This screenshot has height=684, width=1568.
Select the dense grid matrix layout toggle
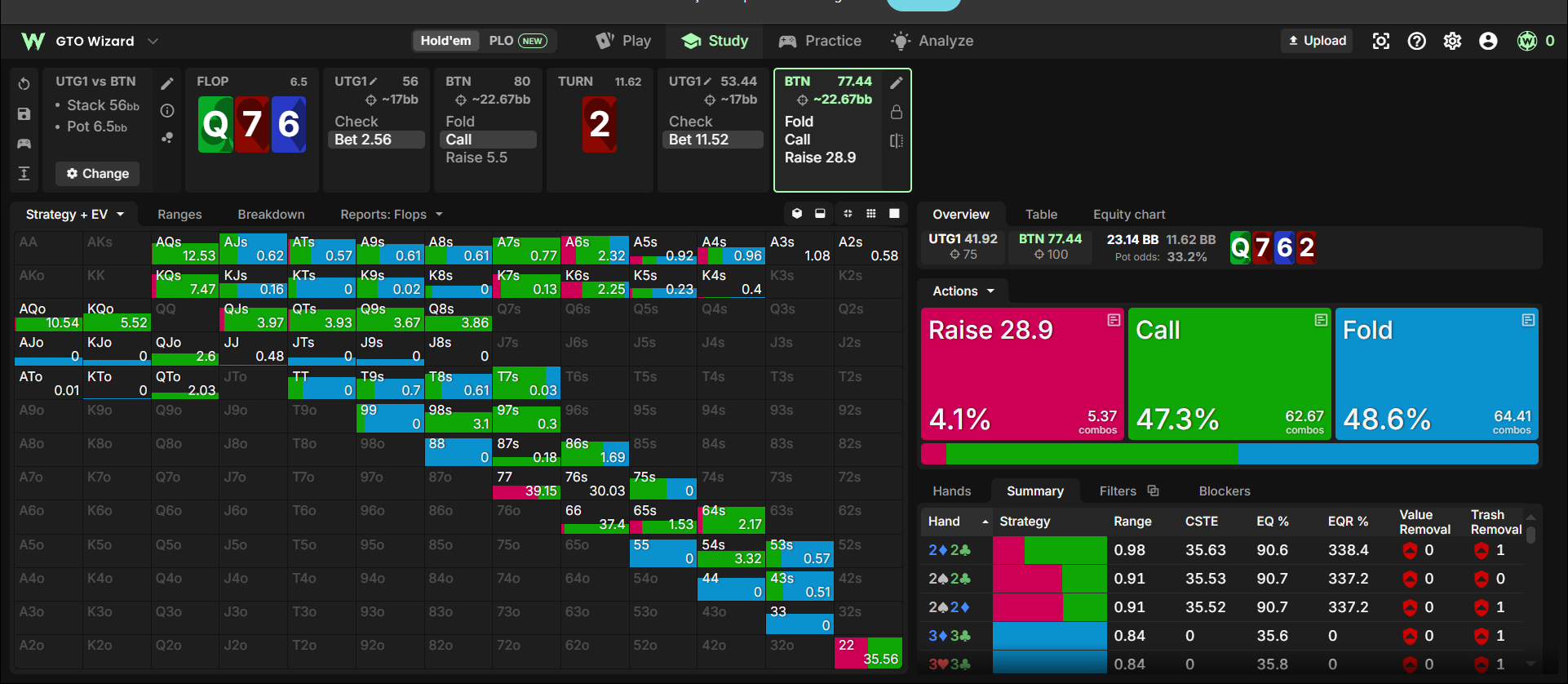click(871, 213)
